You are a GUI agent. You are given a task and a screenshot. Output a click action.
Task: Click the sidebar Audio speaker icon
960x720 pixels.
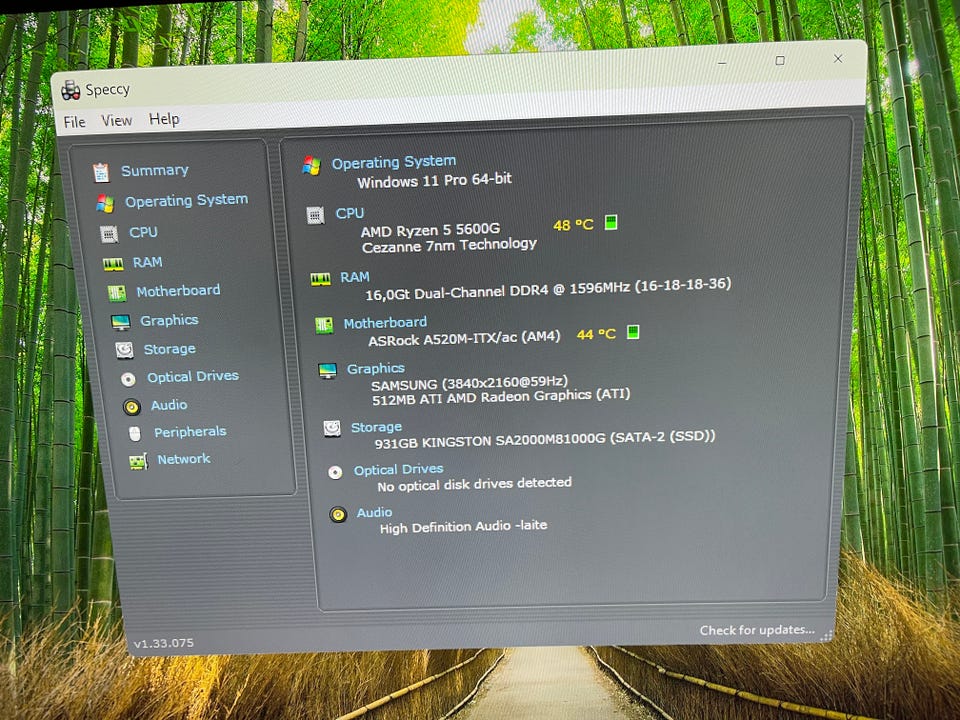(x=132, y=407)
